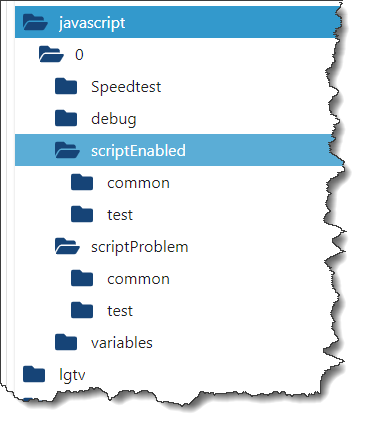Open the debug folder icon
This screenshot has width=367, height=427.
[66, 118]
